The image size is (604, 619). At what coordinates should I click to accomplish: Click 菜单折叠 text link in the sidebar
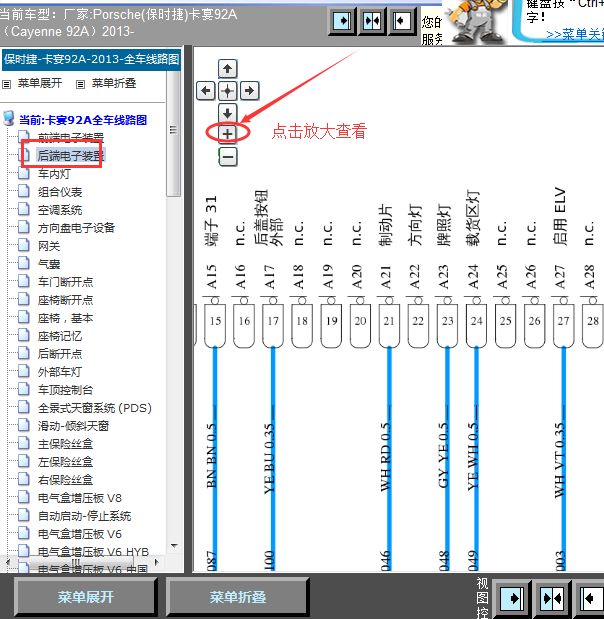pos(114,83)
